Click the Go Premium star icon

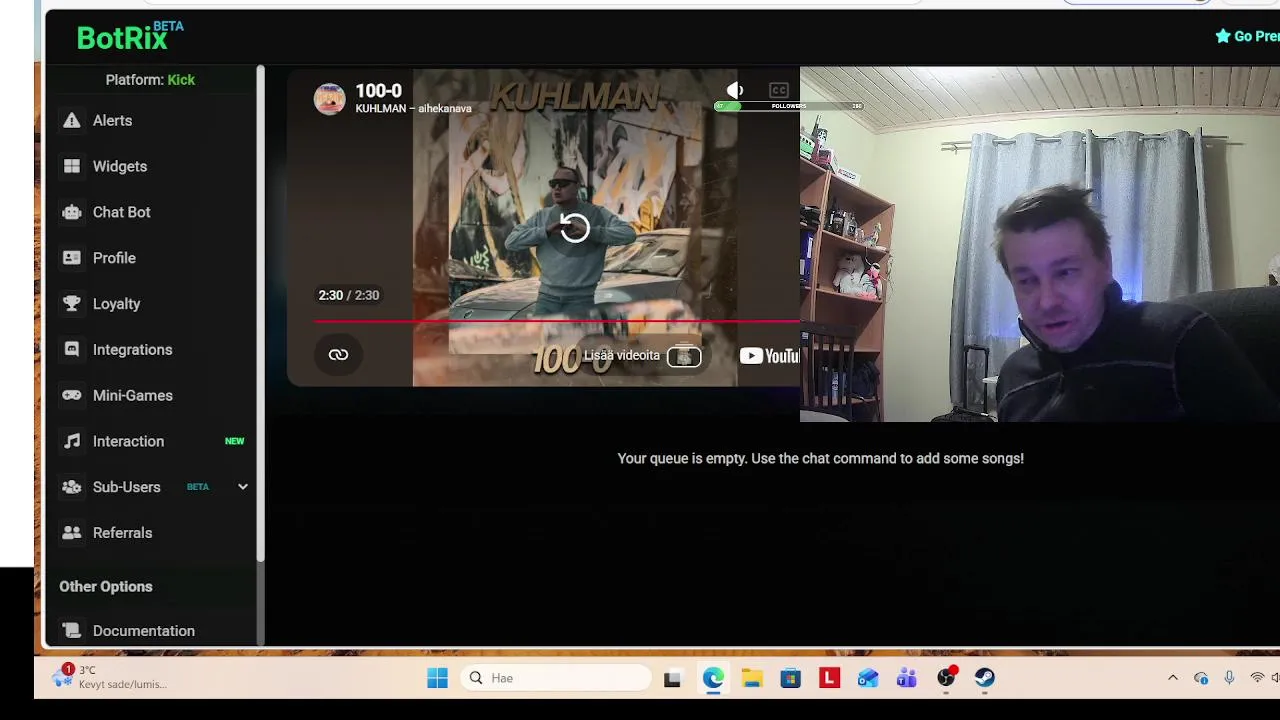point(1223,36)
